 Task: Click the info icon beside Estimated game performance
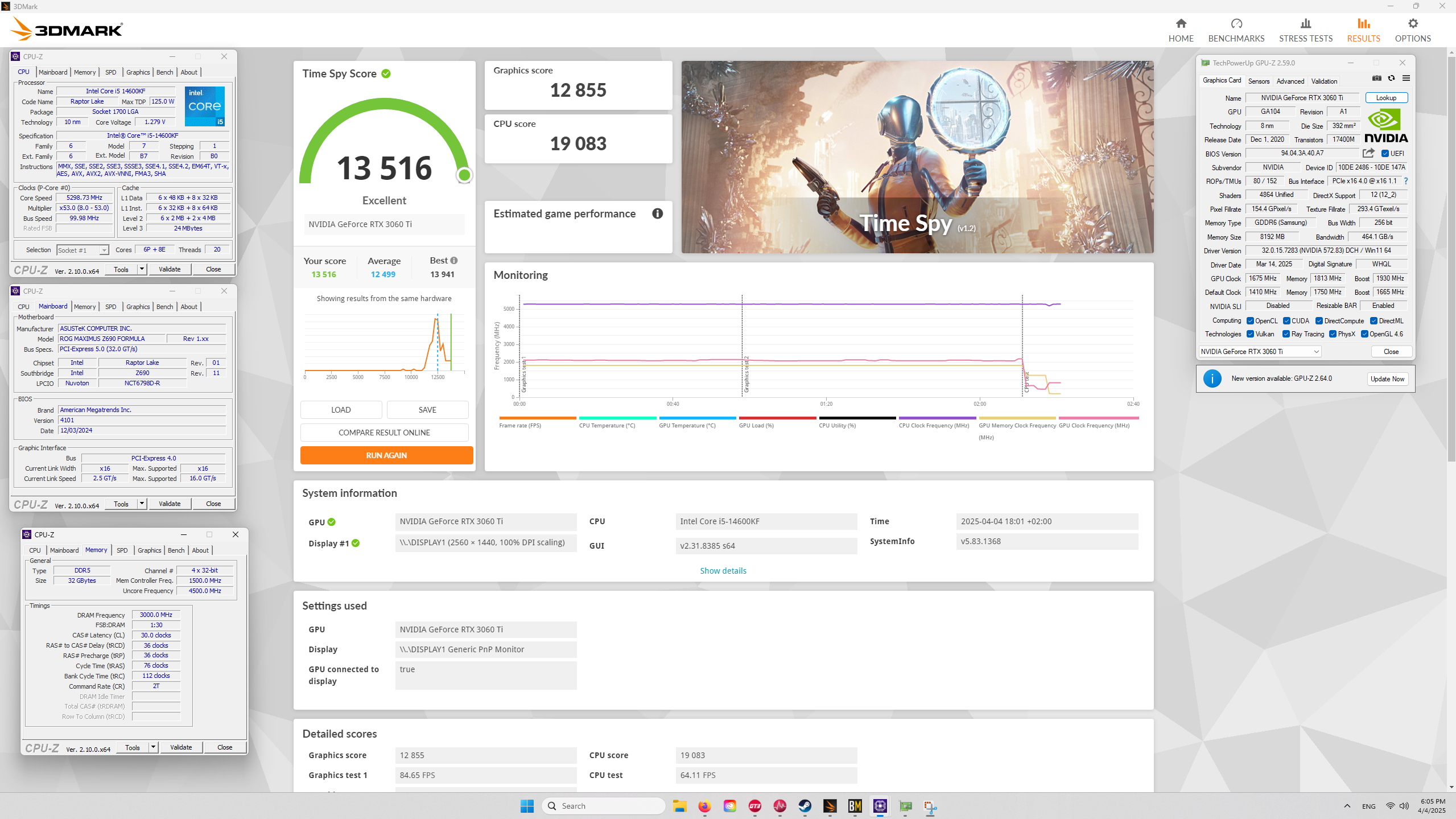pos(657,213)
